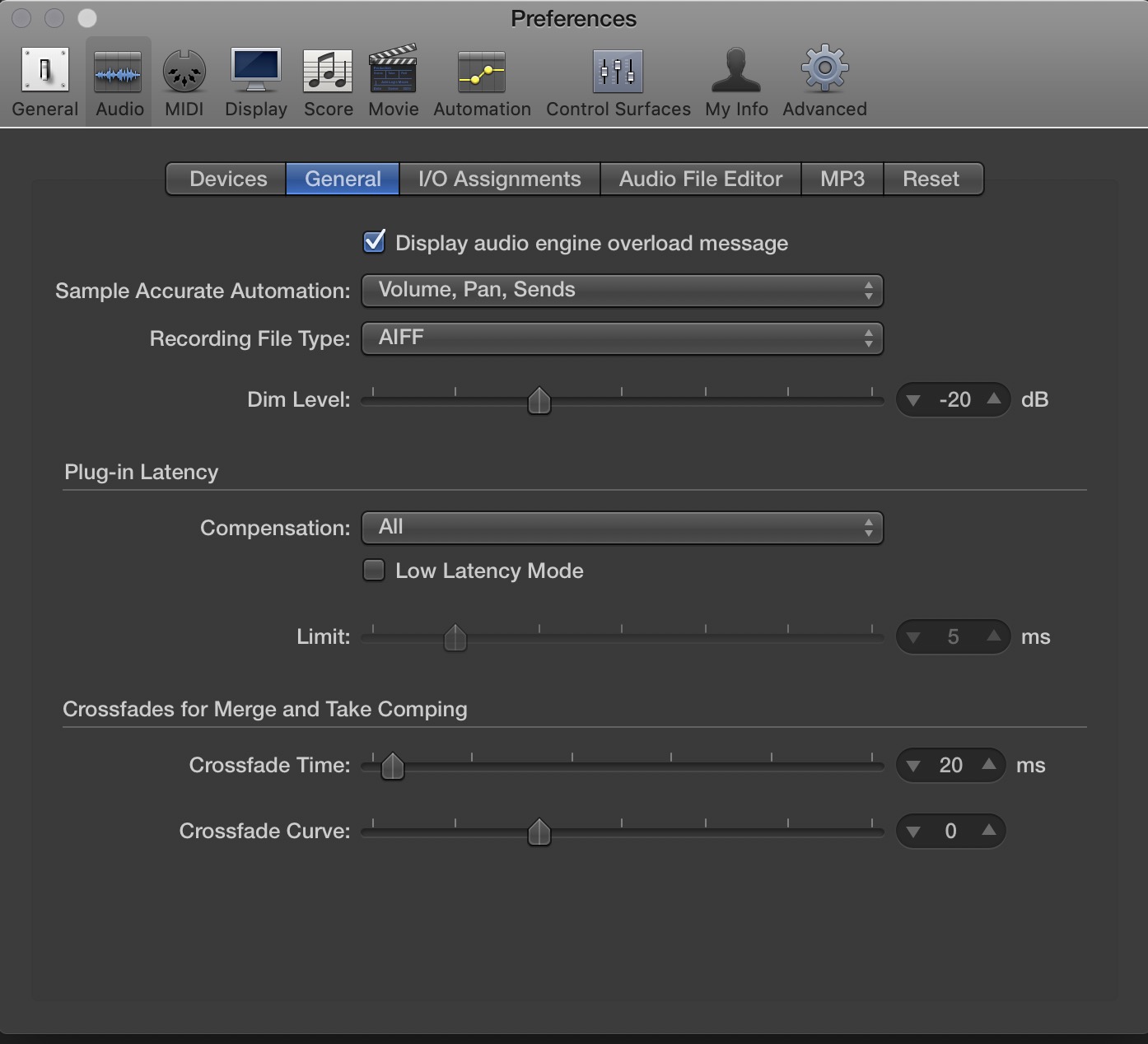Open the Audio File Editor tab
Image resolution: width=1148 pixels, height=1044 pixels.
(x=701, y=179)
